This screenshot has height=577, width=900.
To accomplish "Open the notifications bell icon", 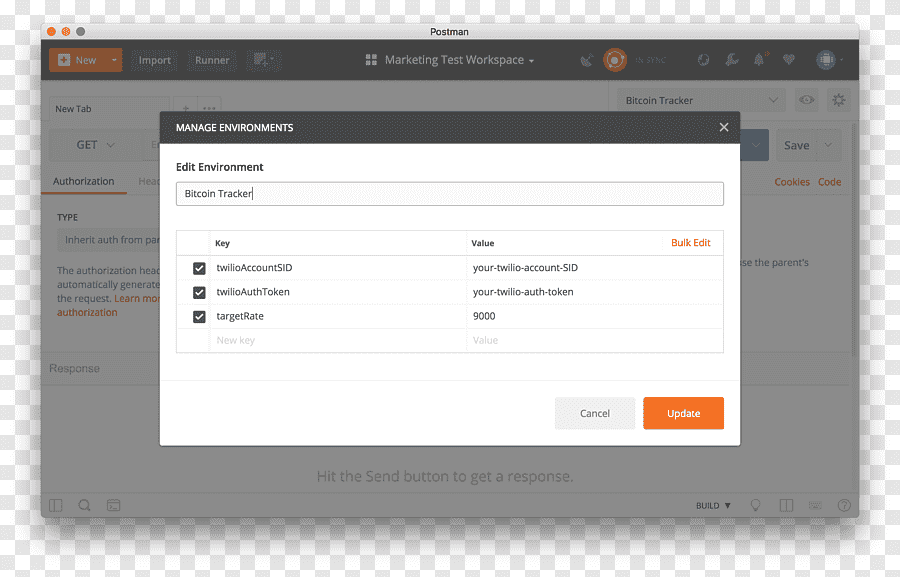I will click(759, 59).
